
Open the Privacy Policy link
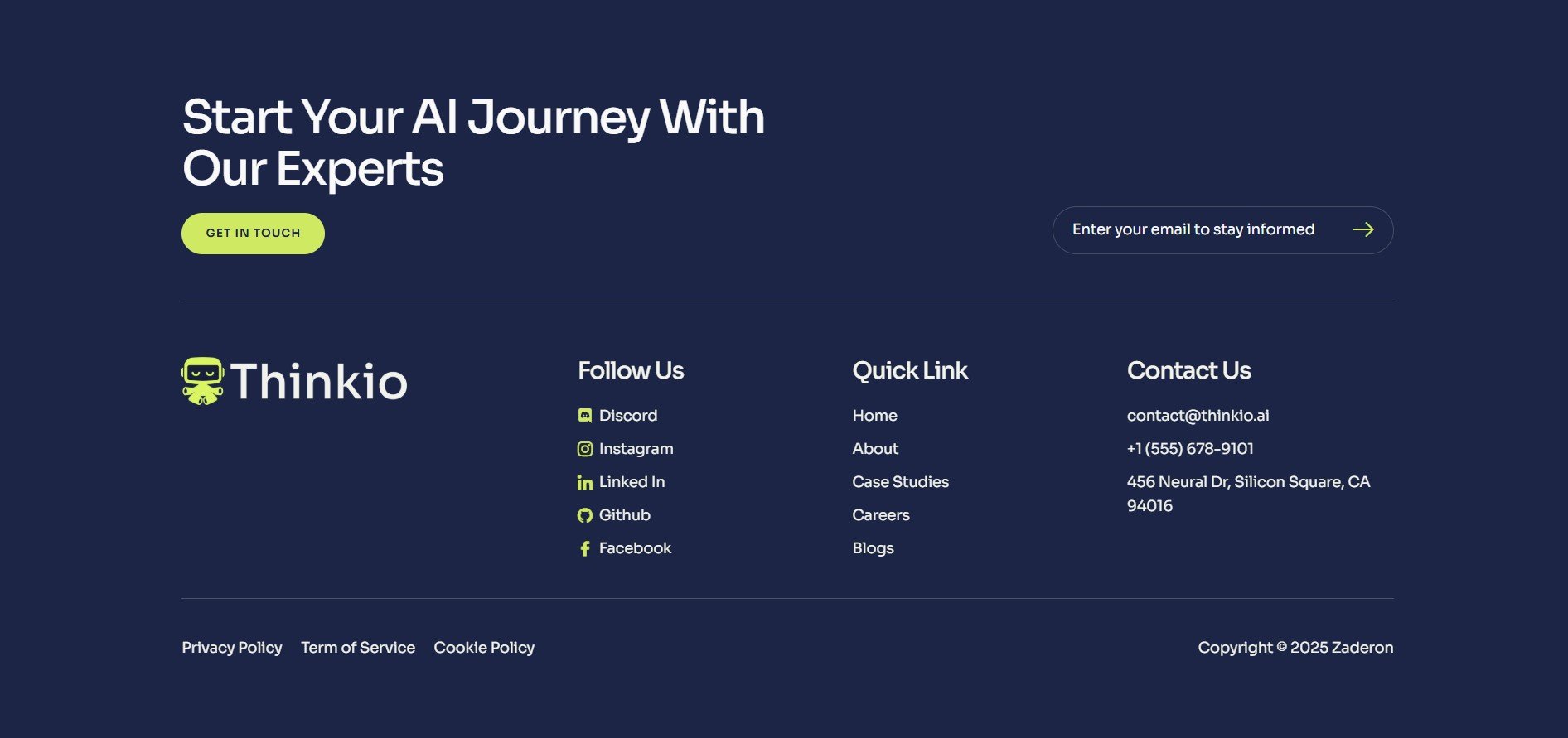point(232,648)
